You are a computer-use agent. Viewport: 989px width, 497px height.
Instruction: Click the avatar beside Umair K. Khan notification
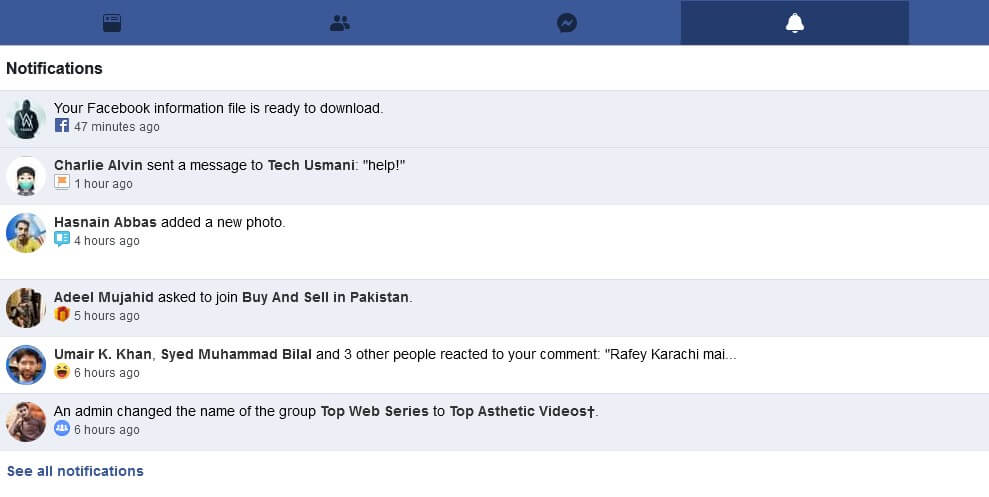tap(26, 365)
